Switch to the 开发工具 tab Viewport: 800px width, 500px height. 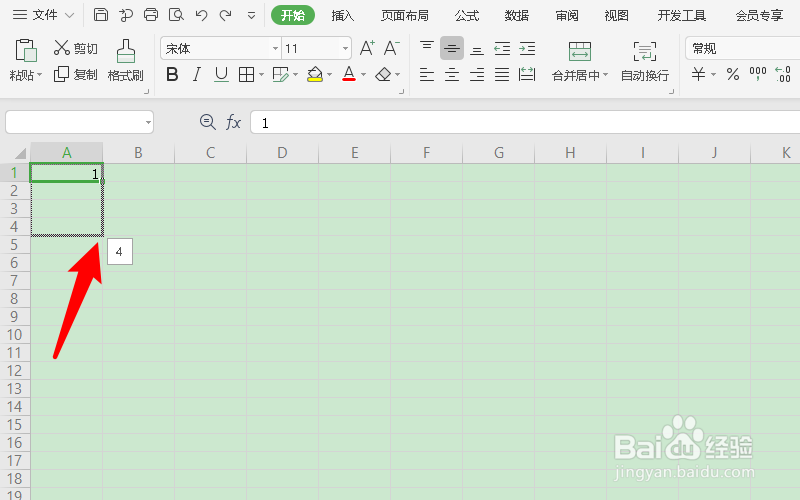tap(682, 15)
